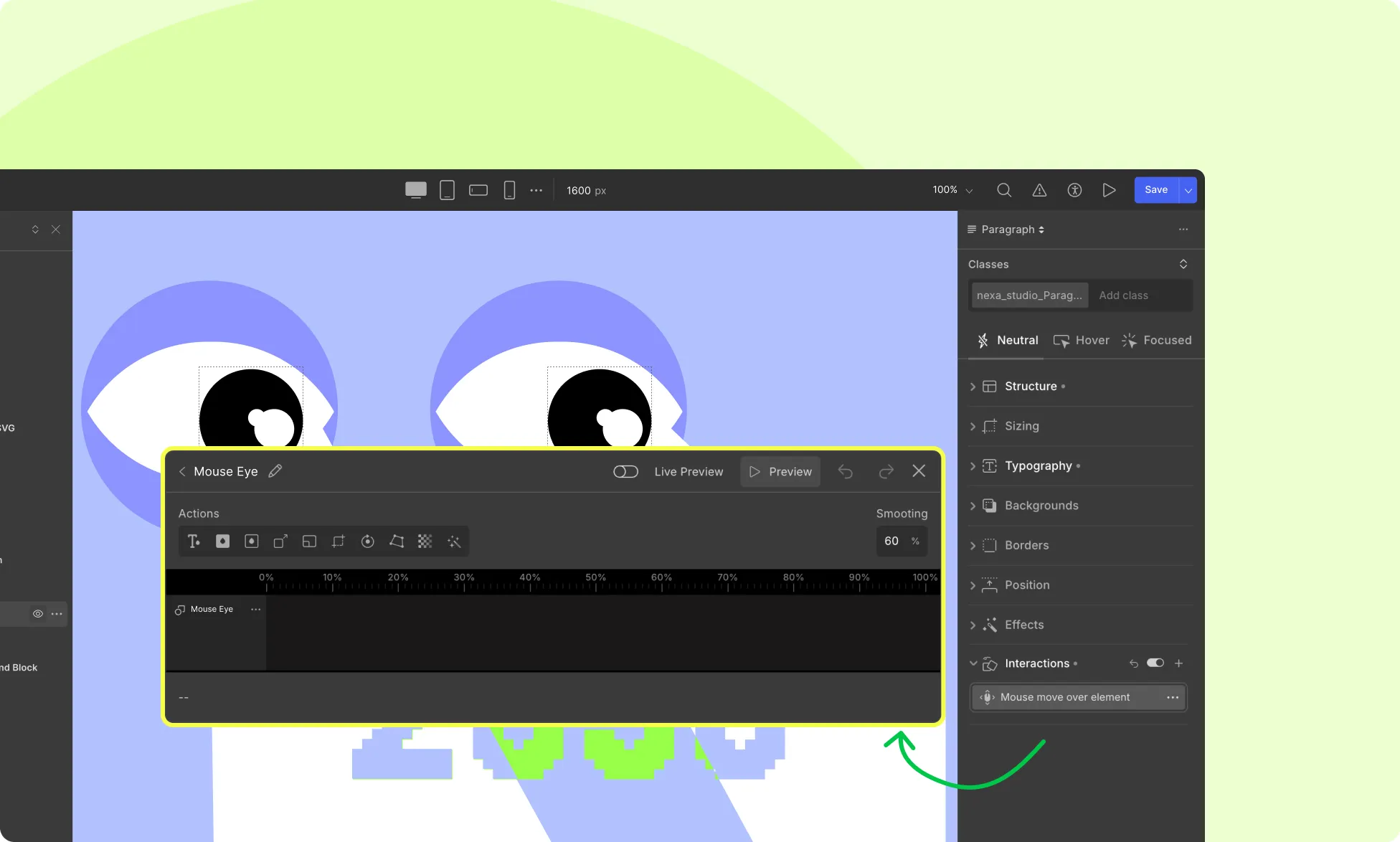Toggle the Classes section expand arrows

click(x=1183, y=264)
